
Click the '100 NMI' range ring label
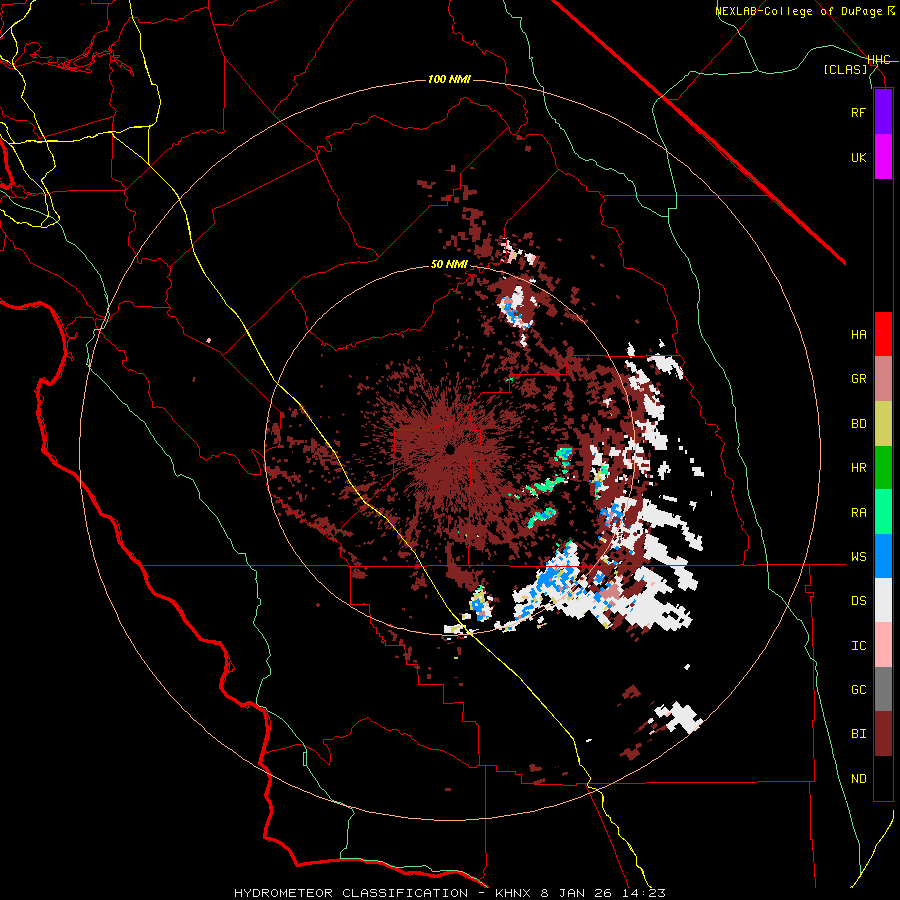pyautogui.click(x=449, y=79)
